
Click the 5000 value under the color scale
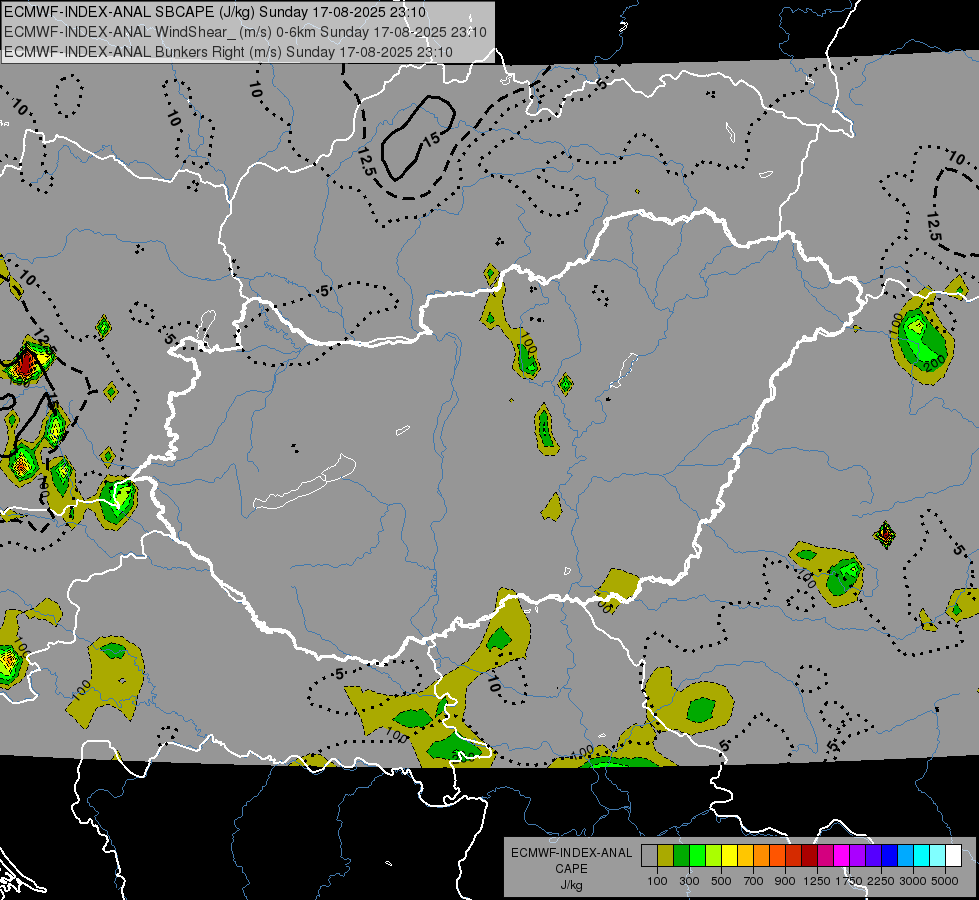coord(945,881)
